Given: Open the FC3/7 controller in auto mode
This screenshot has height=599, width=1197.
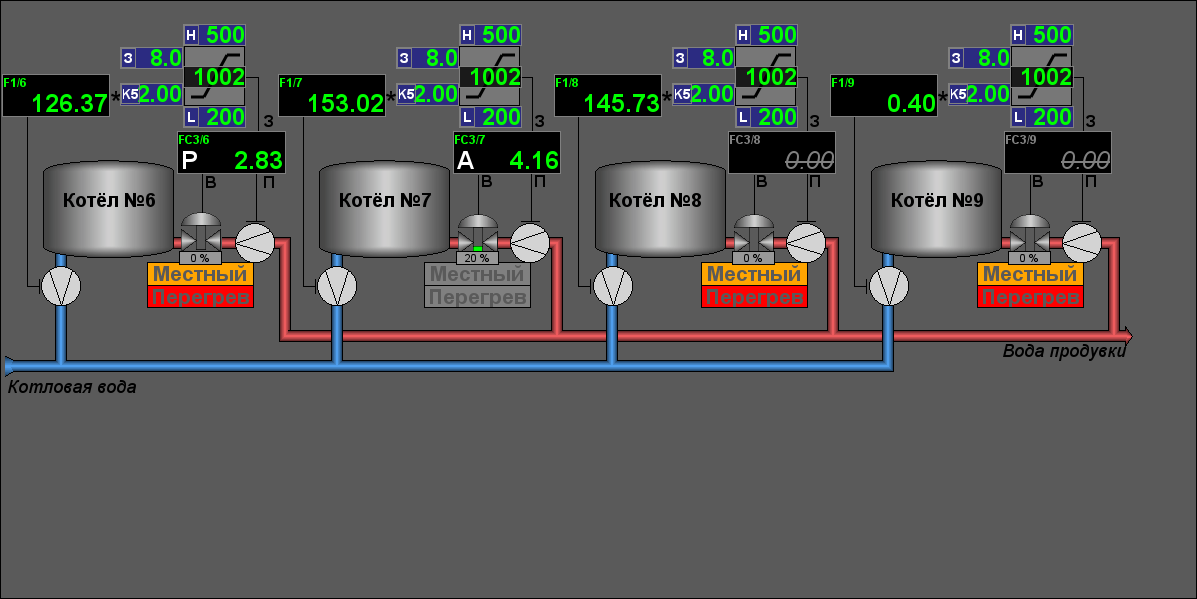Looking at the screenshot, I should tap(507, 153).
